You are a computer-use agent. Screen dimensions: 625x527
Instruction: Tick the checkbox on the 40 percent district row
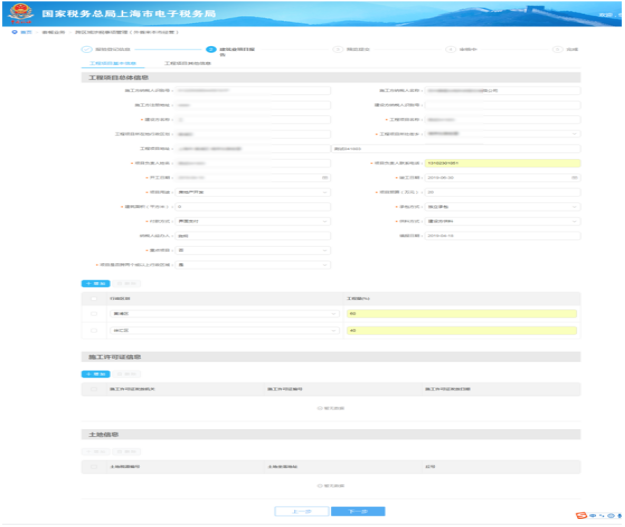tap(94, 330)
